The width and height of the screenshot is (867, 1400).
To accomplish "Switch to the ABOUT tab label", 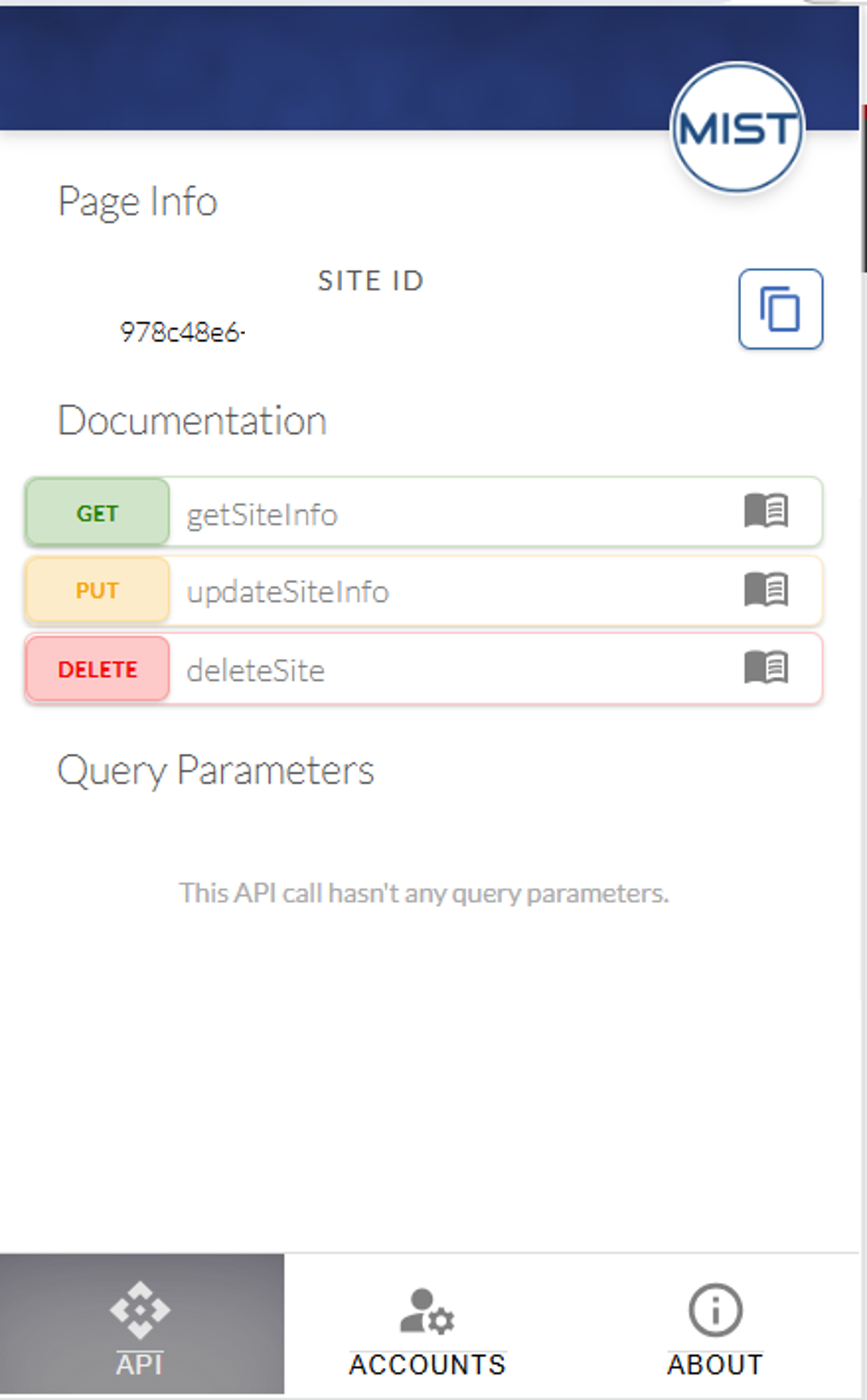I will (715, 1364).
